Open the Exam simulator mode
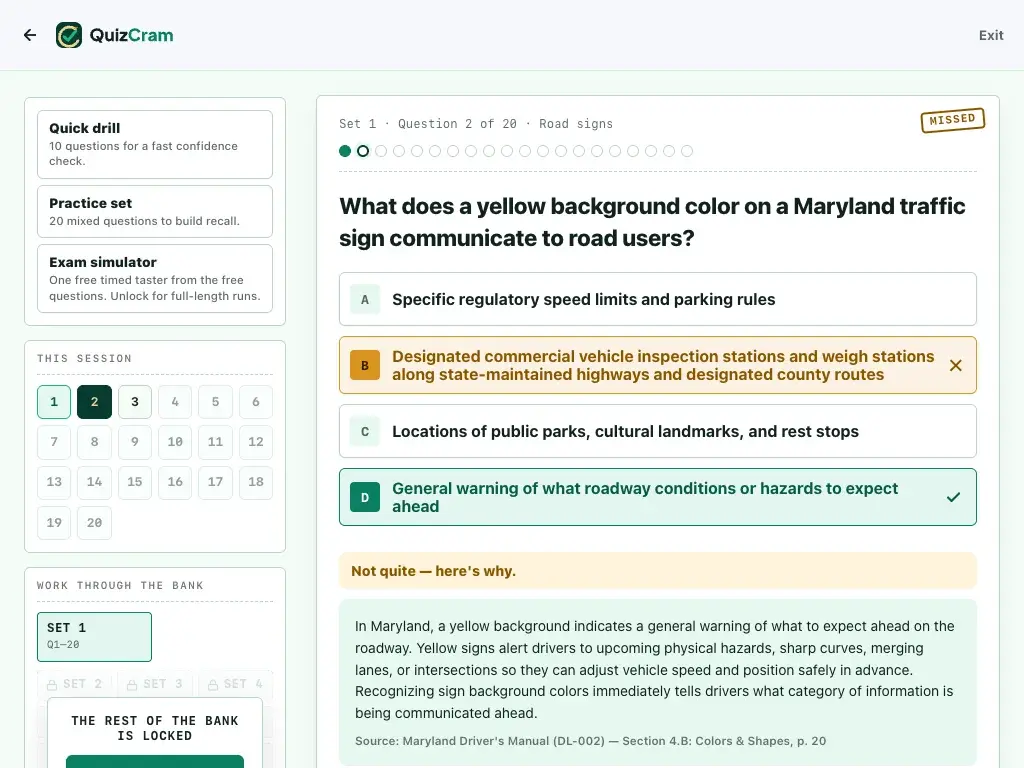This screenshot has height=768, width=1024. click(155, 279)
